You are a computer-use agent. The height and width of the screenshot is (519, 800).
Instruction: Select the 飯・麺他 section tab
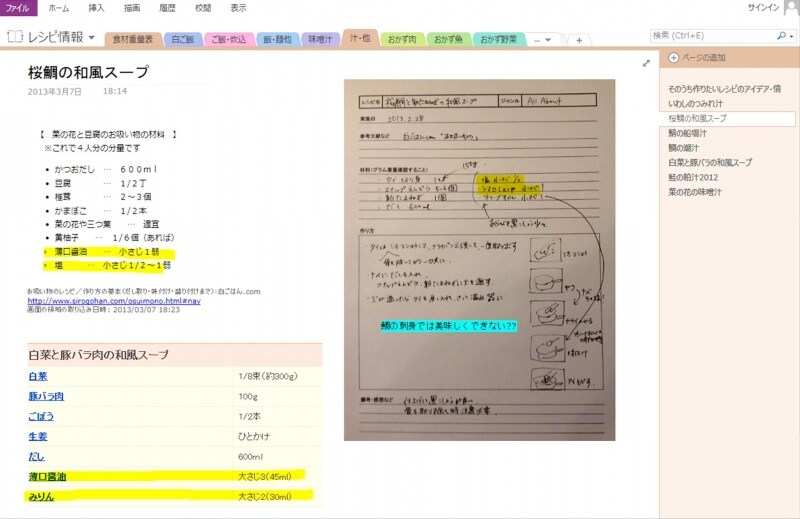[x=277, y=39]
